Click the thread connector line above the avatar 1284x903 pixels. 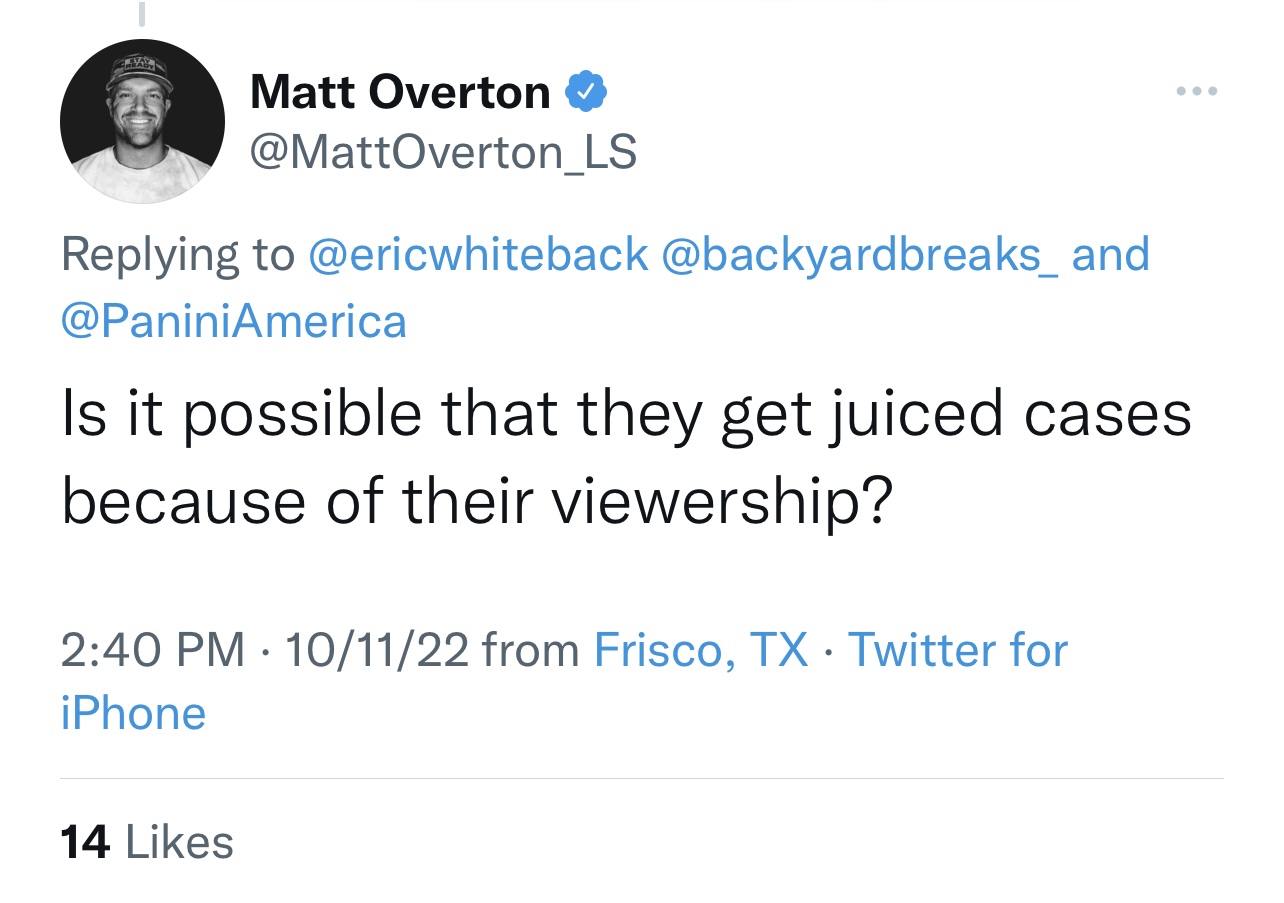pos(141,14)
